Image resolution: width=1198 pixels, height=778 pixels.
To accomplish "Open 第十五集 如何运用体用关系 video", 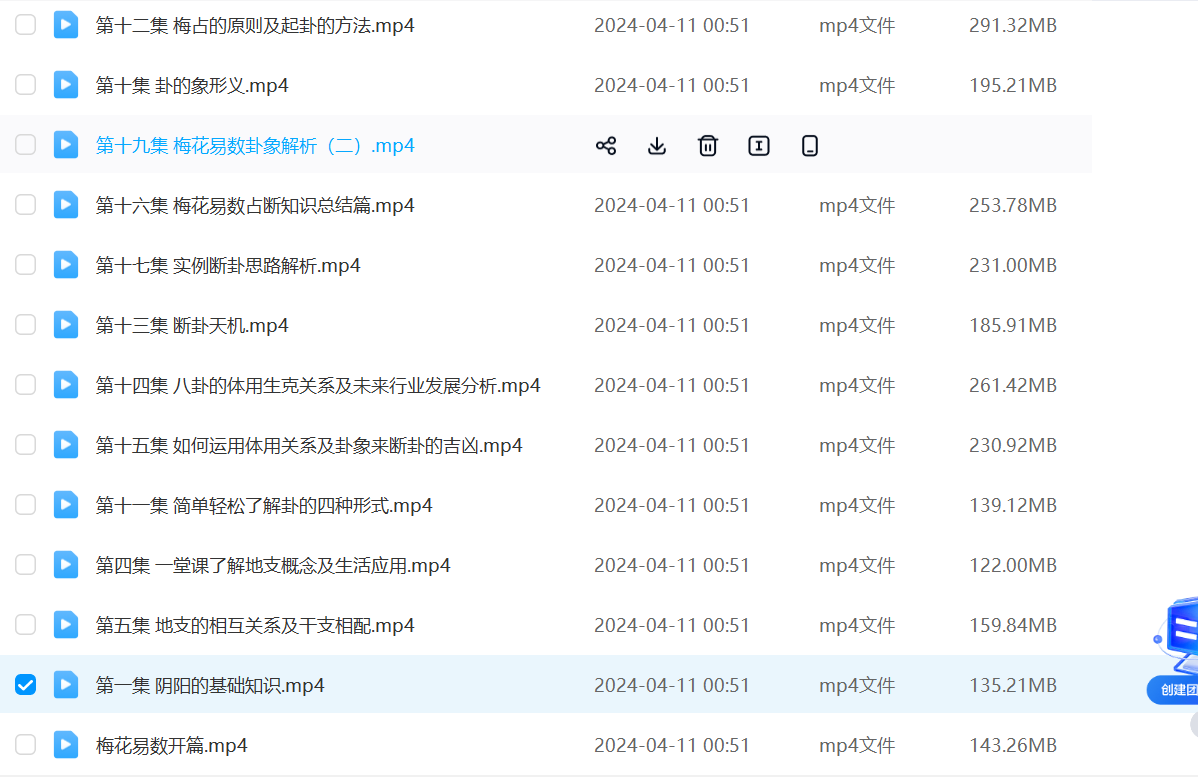I will [x=309, y=446].
